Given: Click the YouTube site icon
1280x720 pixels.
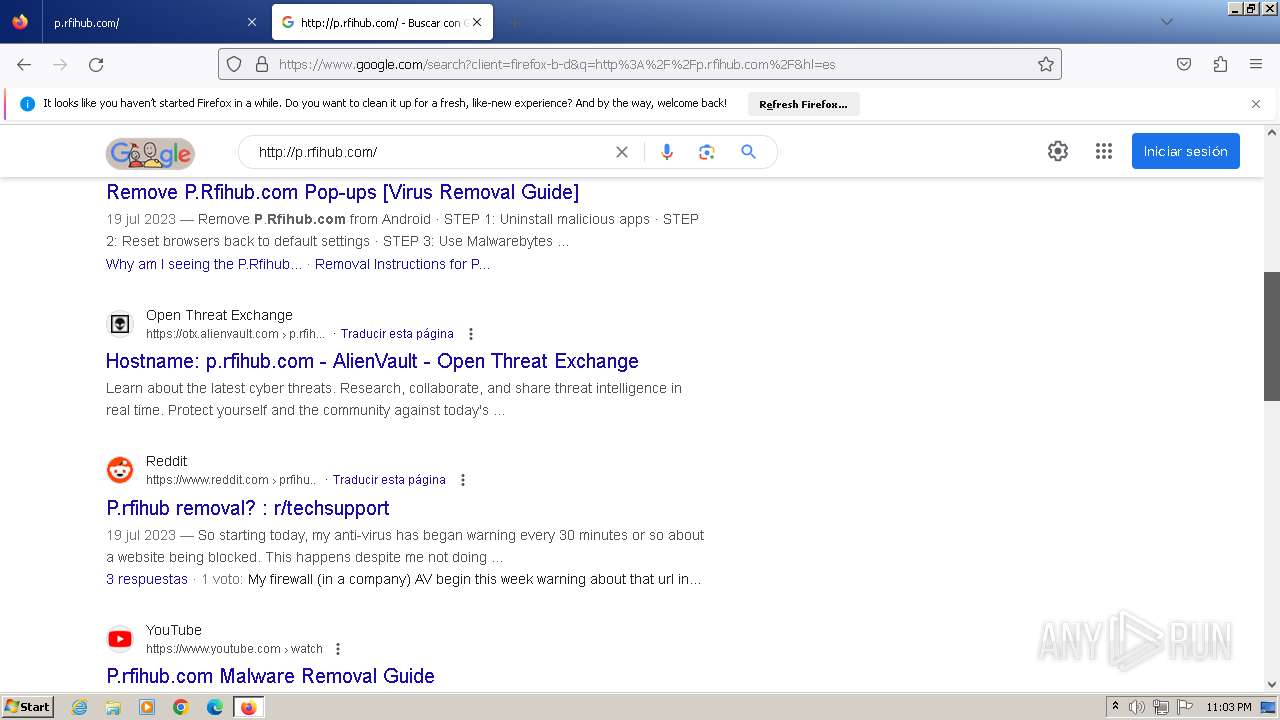Looking at the screenshot, I should (x=120, y=639).
